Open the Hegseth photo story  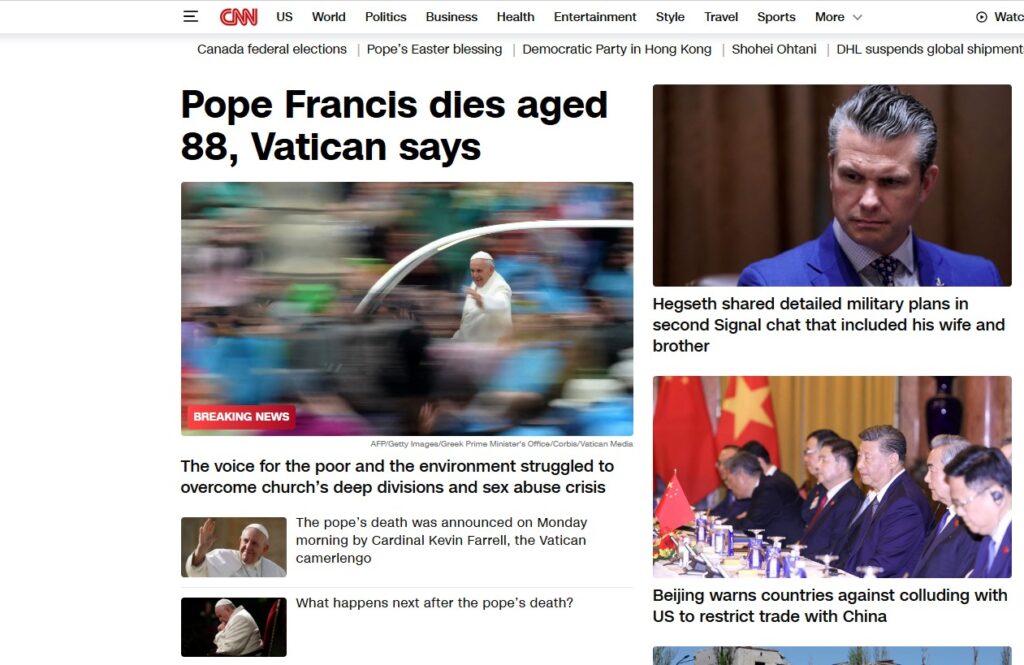click(832, 185)
